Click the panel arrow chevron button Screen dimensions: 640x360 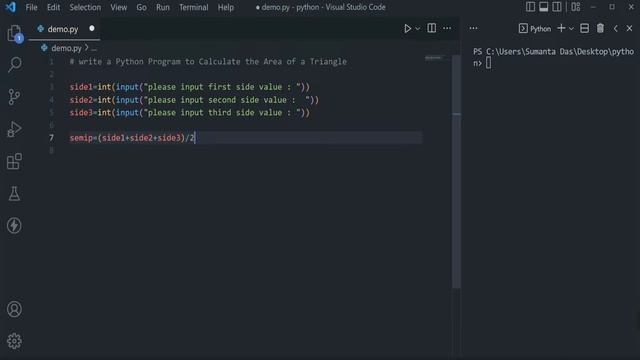click(x=616, y=28)
